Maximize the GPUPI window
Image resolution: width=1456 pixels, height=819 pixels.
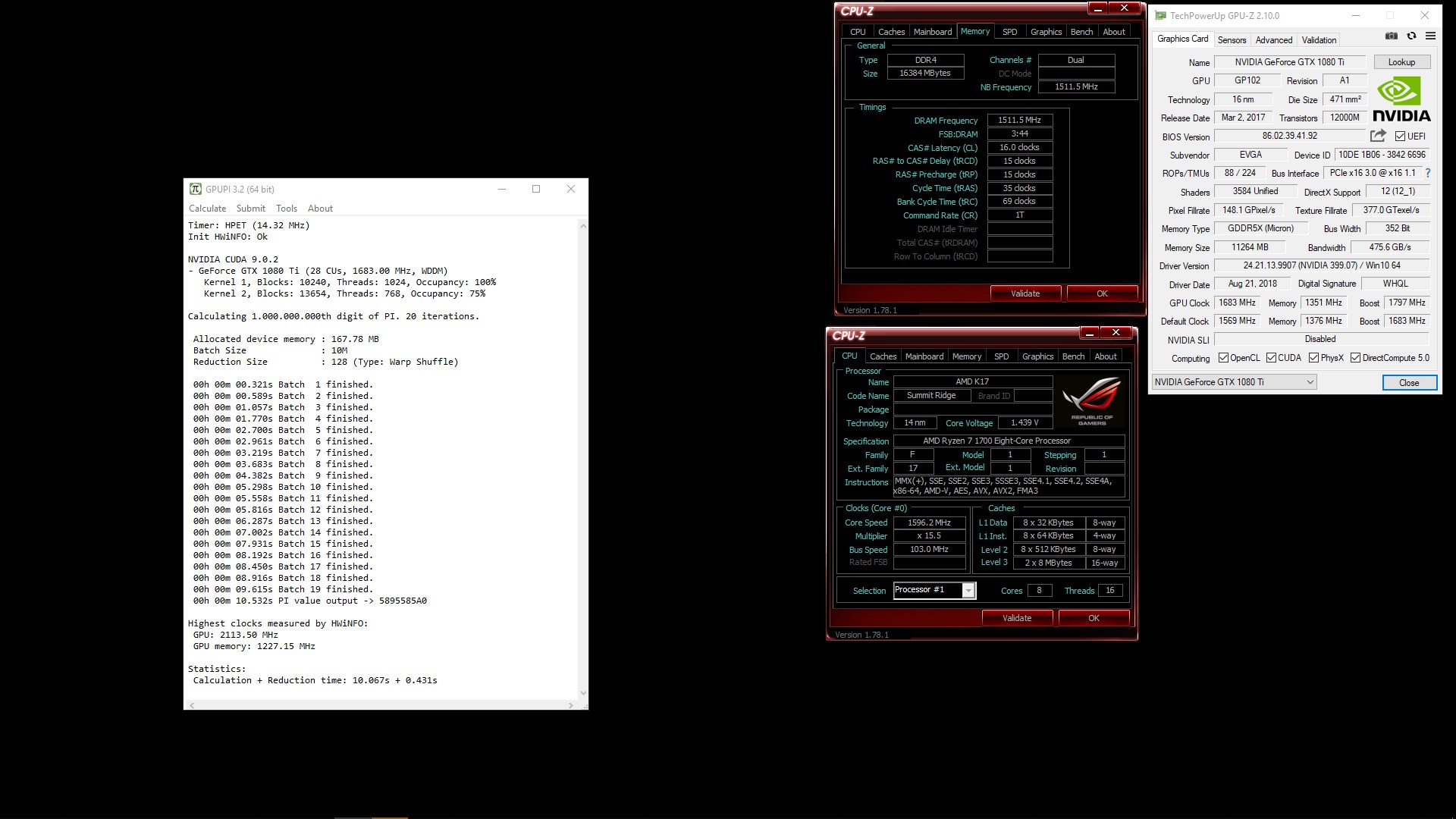click(536, 189)
